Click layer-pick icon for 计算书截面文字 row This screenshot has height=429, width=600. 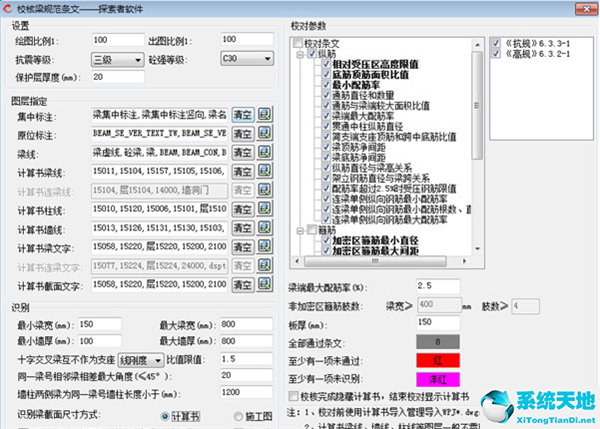[264, 284]
